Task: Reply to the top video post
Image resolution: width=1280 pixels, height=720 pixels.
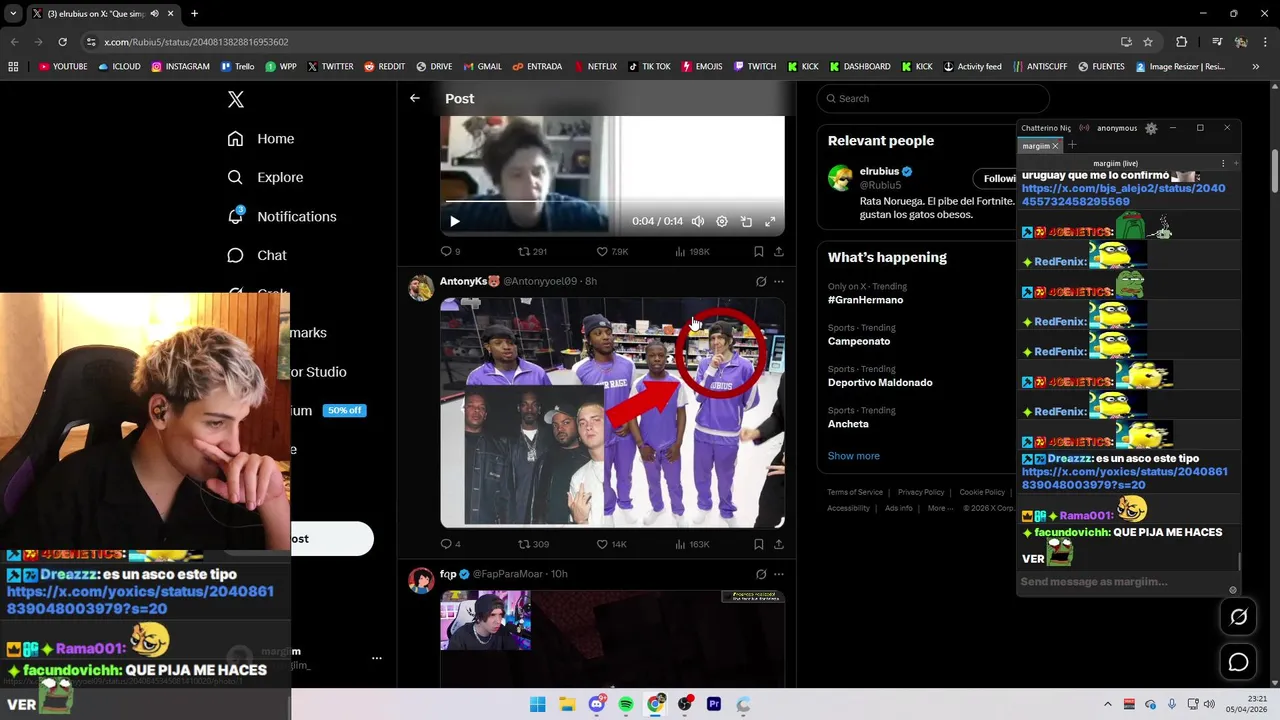Action: point(450,251)
